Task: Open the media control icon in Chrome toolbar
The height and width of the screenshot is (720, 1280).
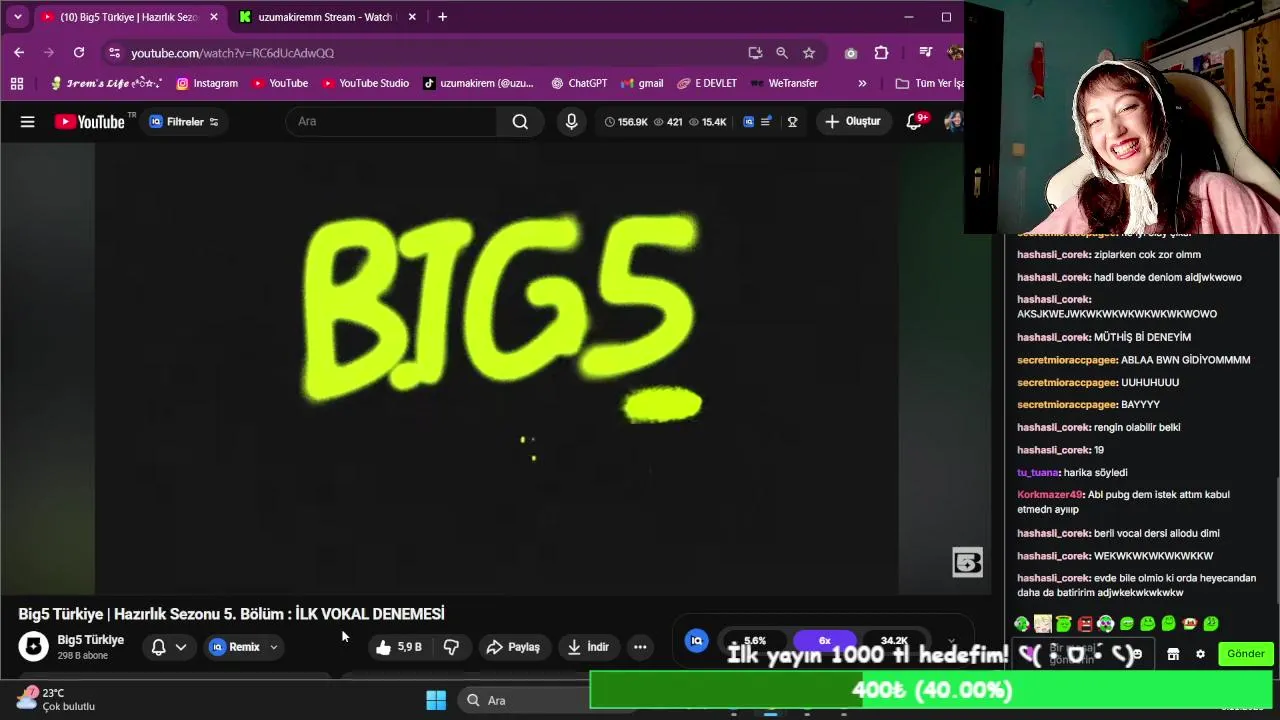Action: 925,53
